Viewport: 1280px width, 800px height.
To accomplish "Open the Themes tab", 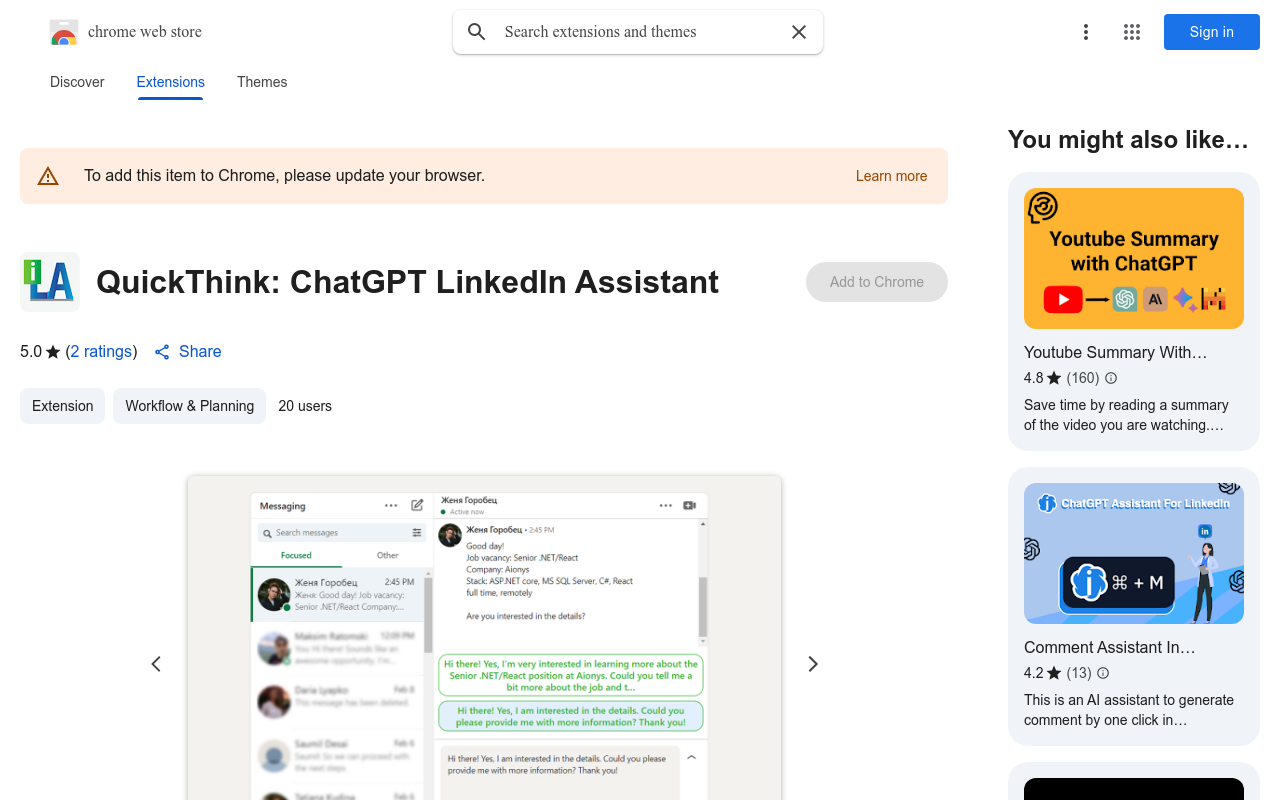I will click(x=262, y=82).
